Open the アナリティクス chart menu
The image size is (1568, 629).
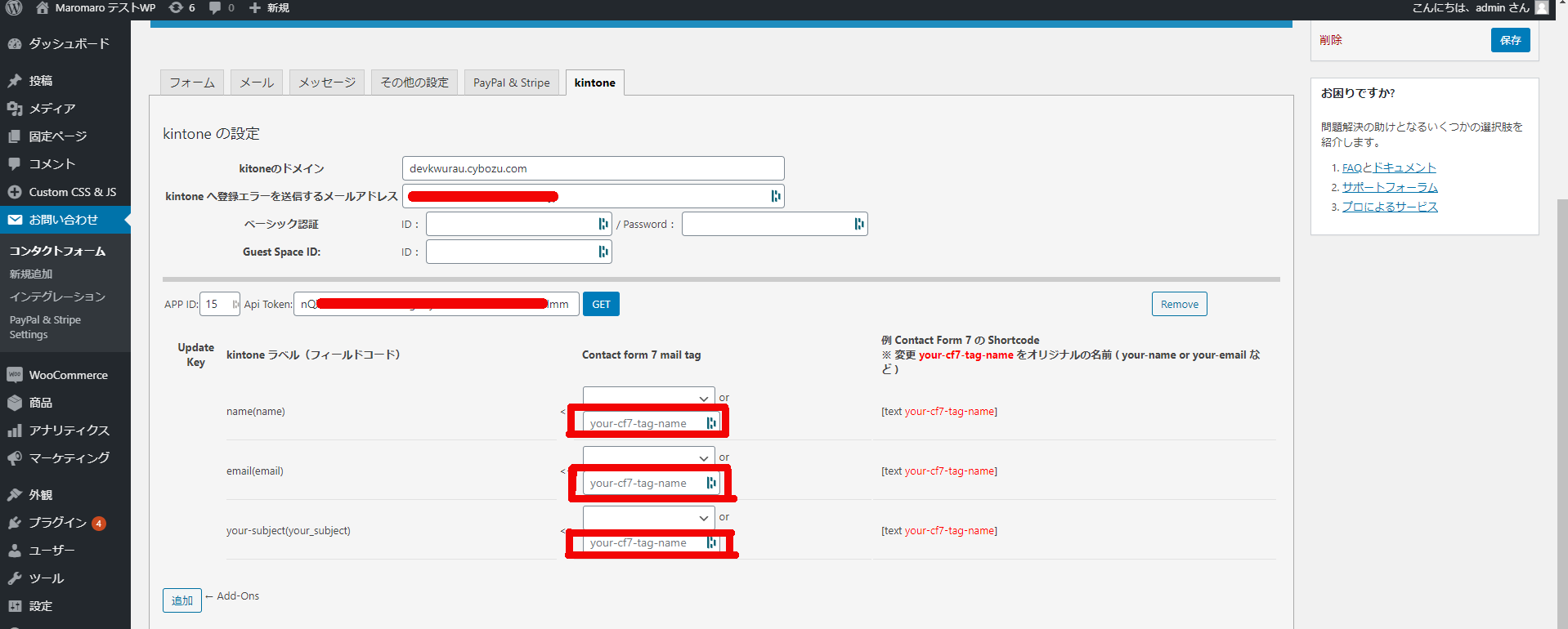click(x=65, y=430)
